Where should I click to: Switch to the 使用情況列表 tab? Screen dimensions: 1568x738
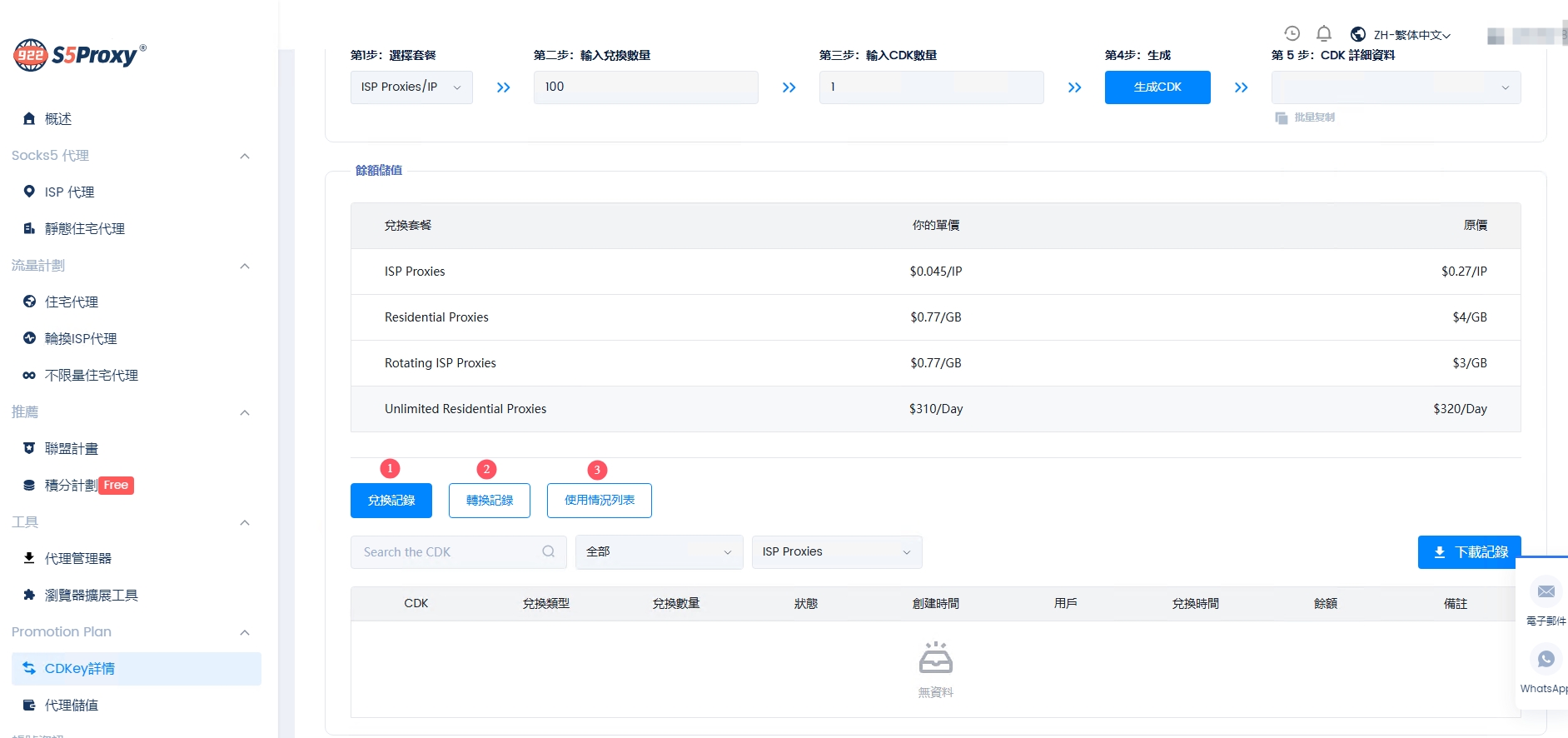point(599,501)
